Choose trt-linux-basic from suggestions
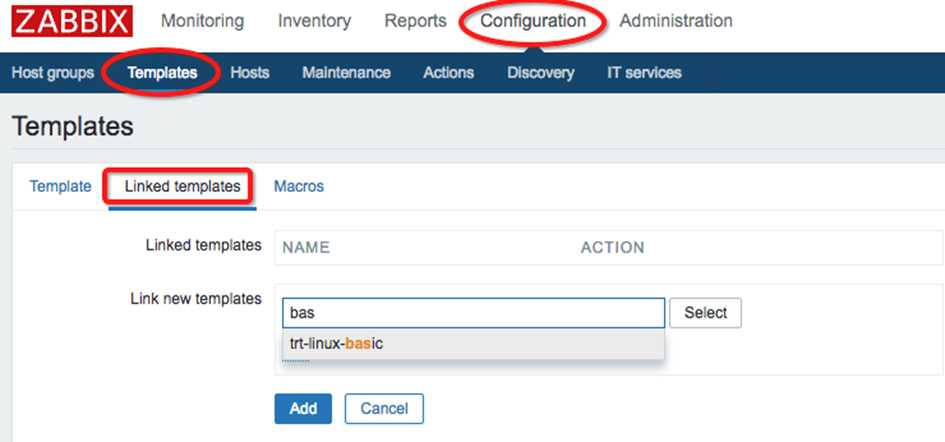945x442 pixels. click(x=473, y=344)
